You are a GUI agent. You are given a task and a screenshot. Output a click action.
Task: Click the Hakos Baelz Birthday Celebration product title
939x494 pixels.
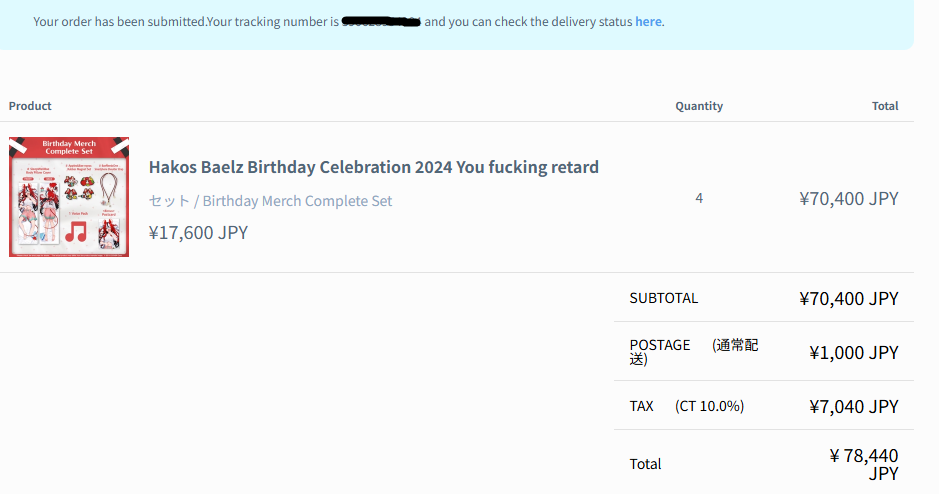[373, 167]
